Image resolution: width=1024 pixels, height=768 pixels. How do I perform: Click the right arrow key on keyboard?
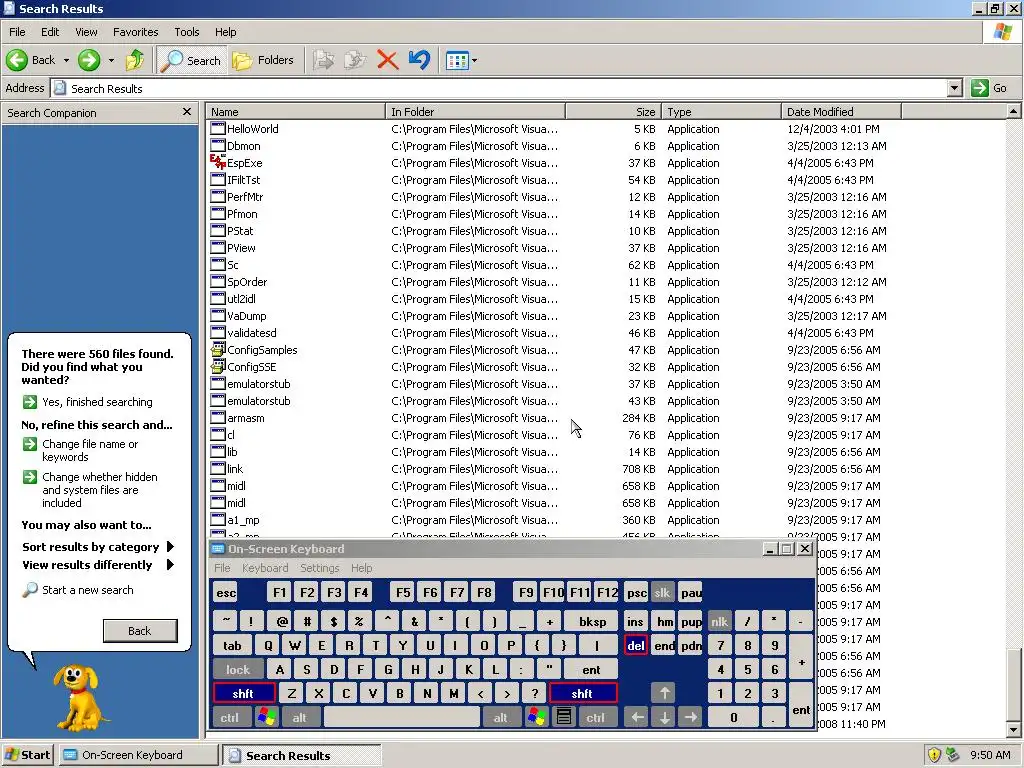(x=691, y=718)
